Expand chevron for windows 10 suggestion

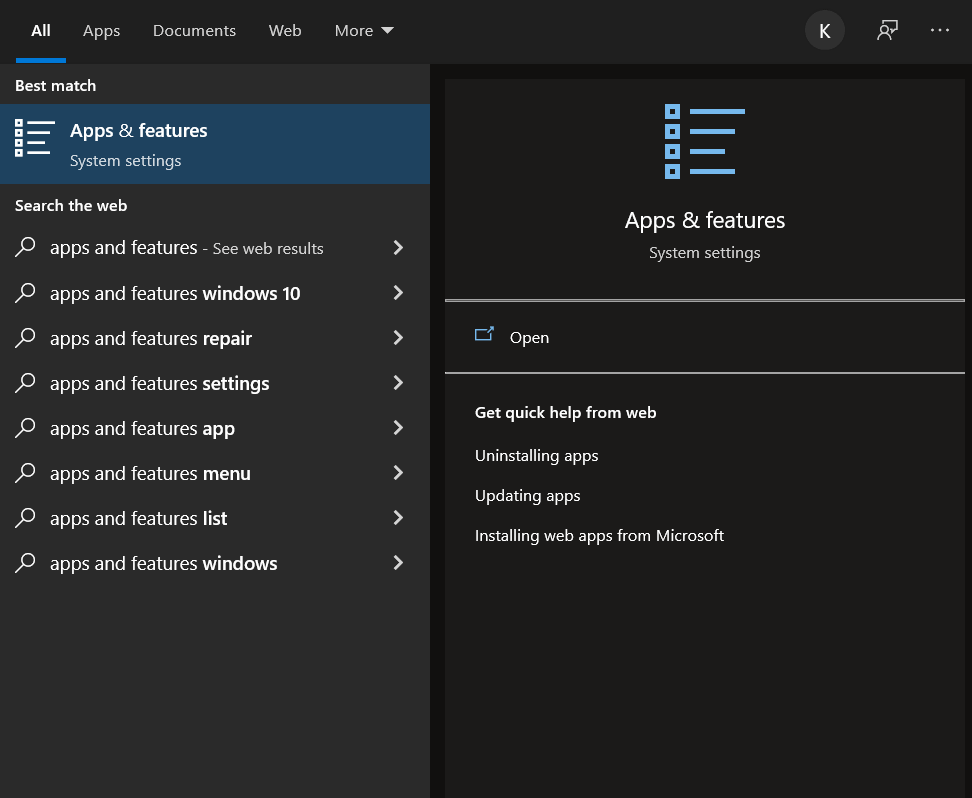[399, 293]
